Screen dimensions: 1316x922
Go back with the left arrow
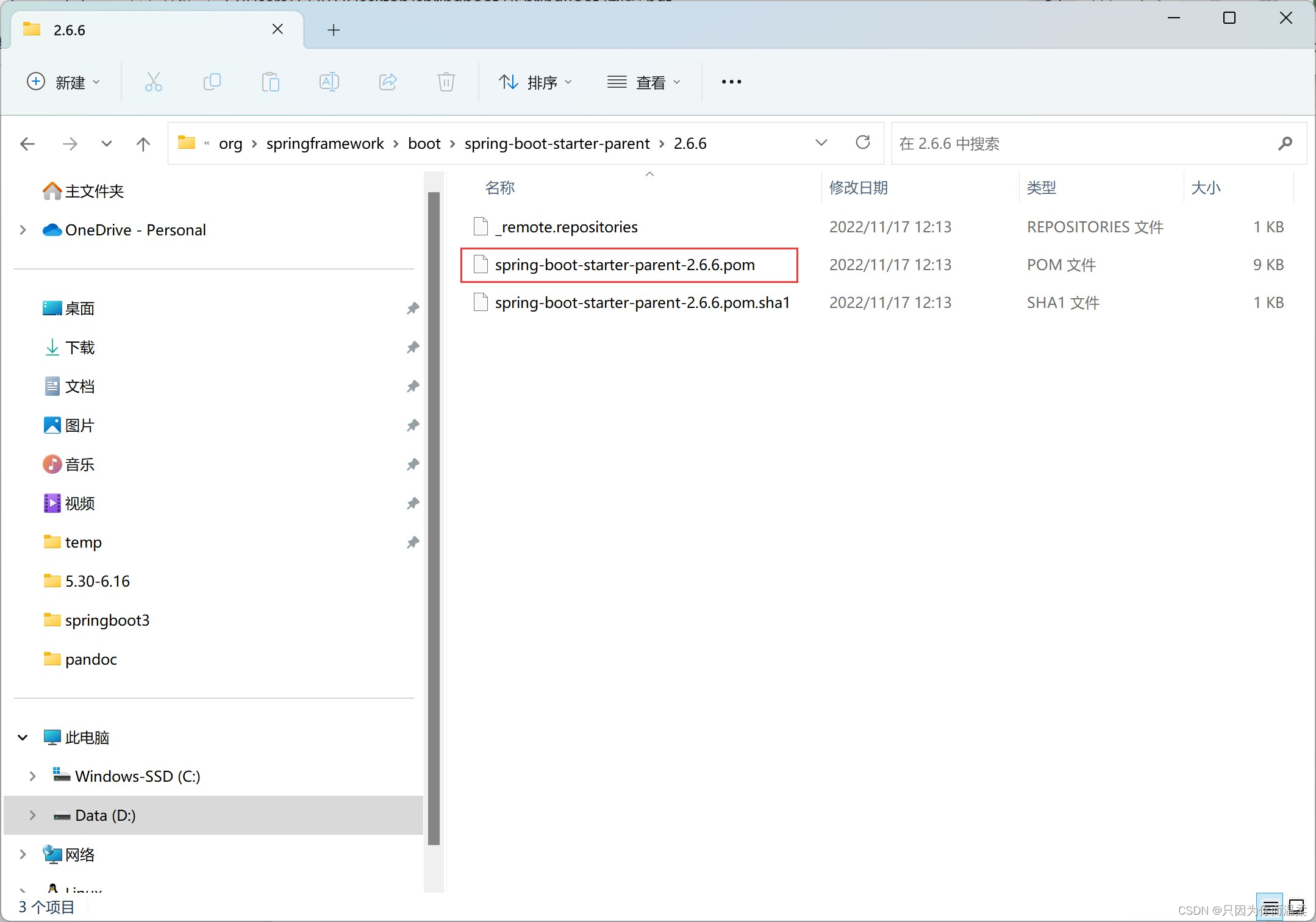tap(27, 144)
